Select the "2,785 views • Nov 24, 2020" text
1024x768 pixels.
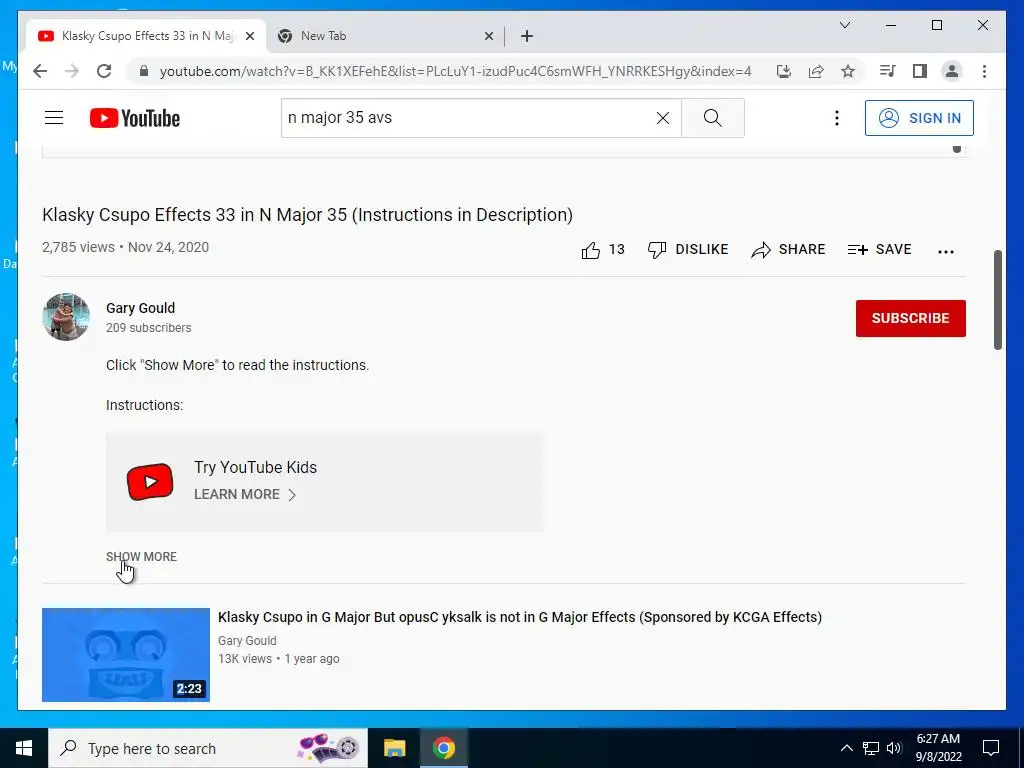(x=125, y=248)
